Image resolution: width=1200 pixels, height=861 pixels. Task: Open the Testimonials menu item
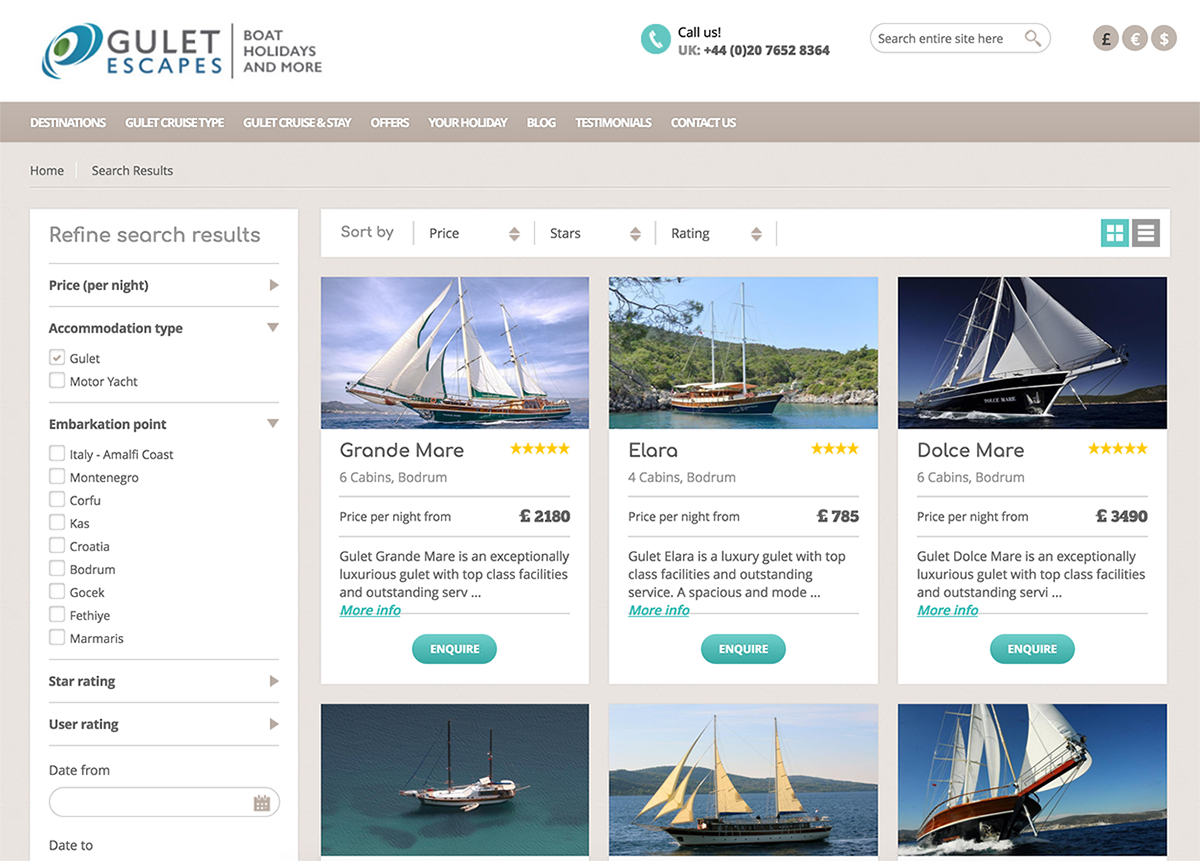click(613, 122)
